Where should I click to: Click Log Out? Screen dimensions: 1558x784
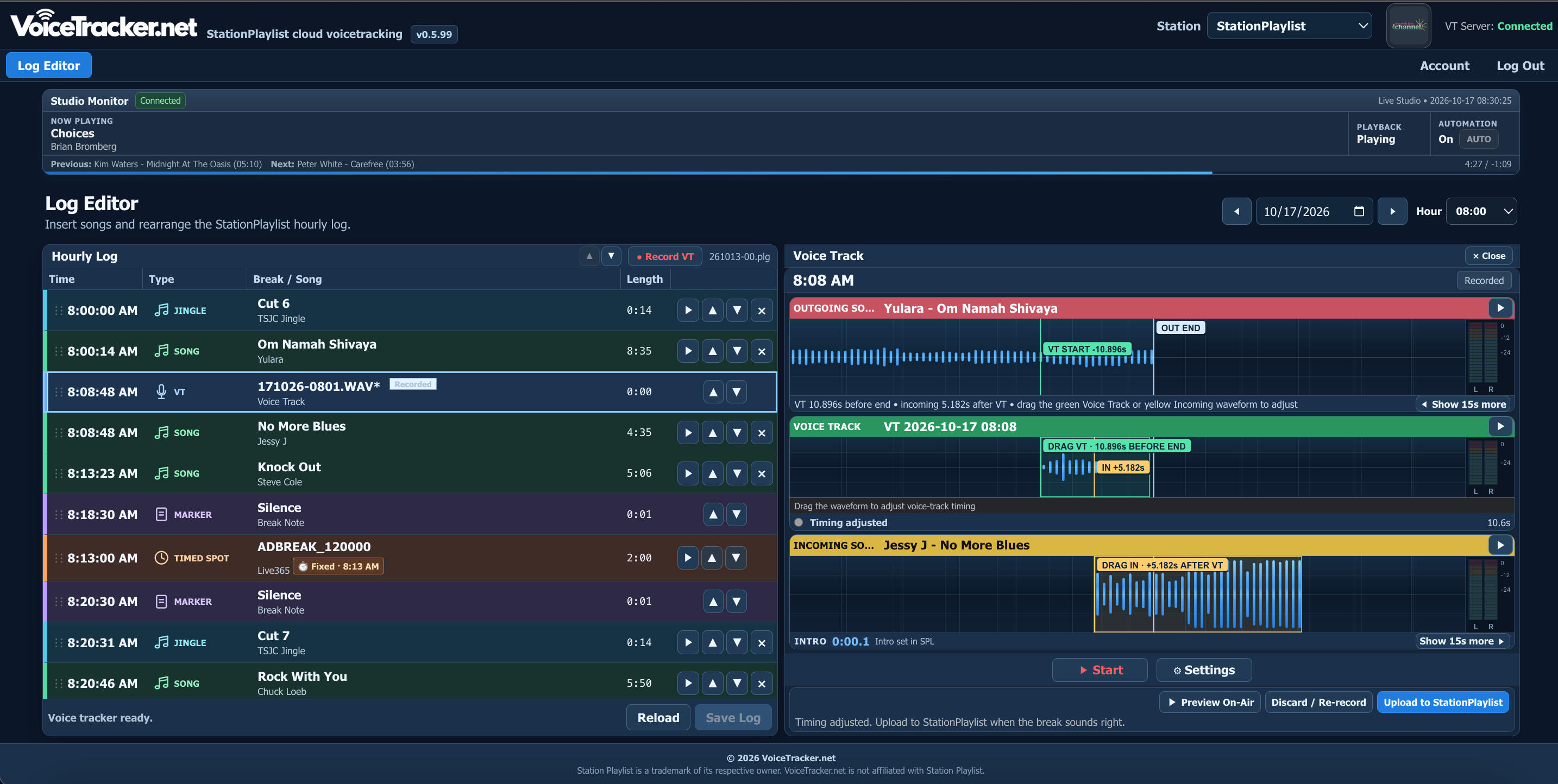pyautogui.click(x=1520, y=65)
